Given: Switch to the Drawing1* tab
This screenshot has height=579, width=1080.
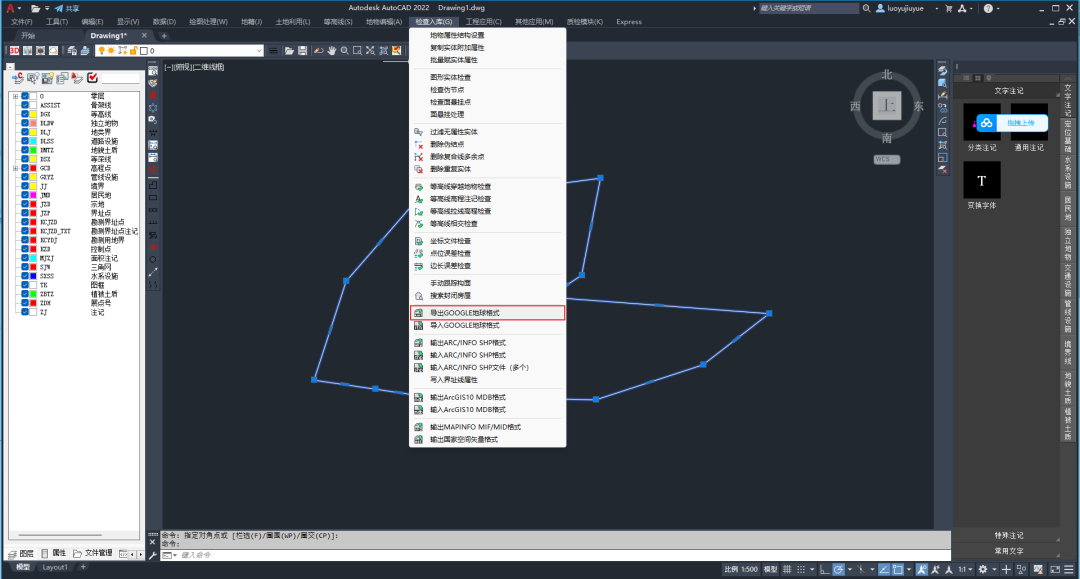Looking at the screenshot, I should pos(108,36).
